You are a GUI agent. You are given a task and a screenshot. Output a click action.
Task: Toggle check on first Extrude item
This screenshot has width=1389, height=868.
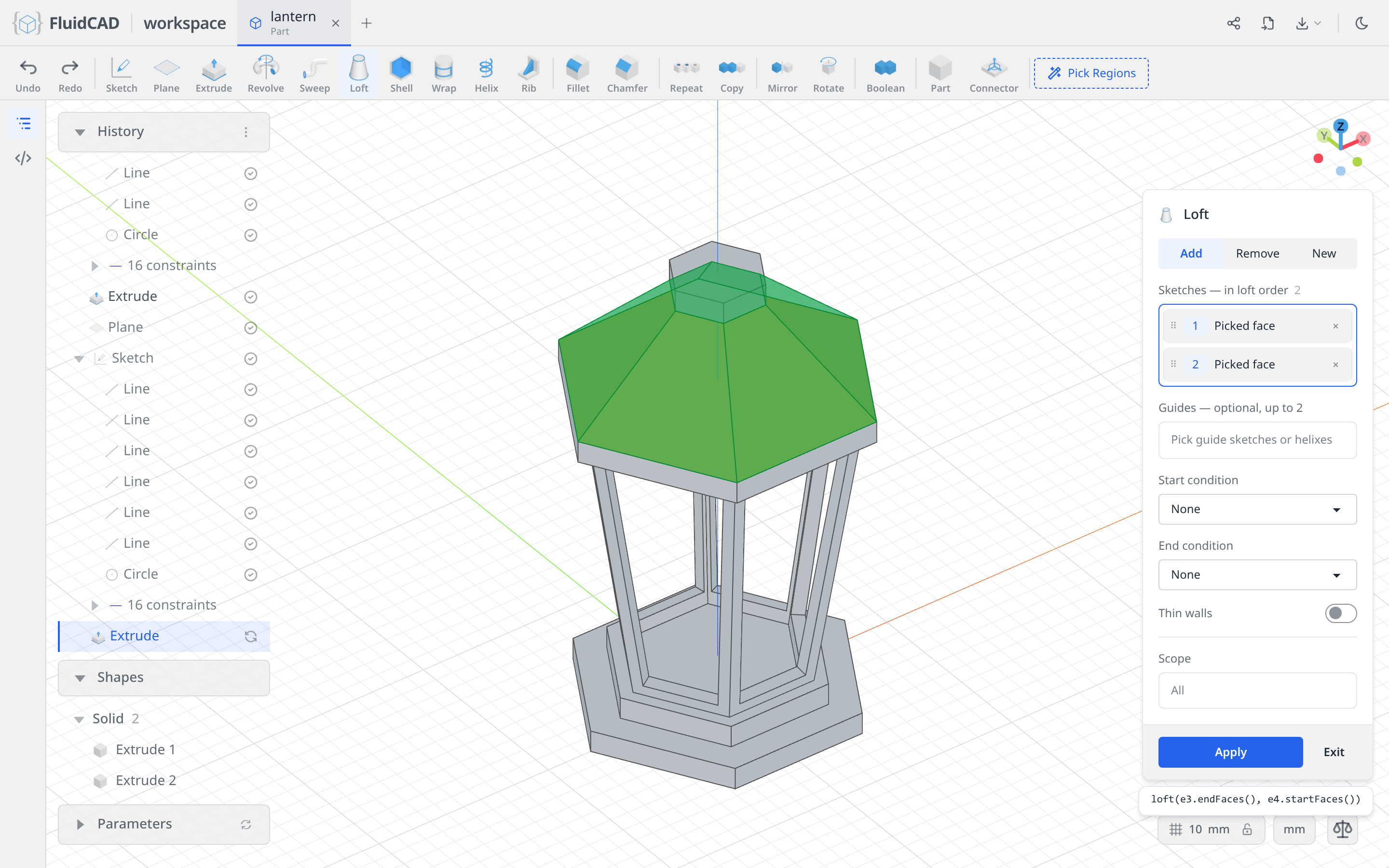point(251,297)
